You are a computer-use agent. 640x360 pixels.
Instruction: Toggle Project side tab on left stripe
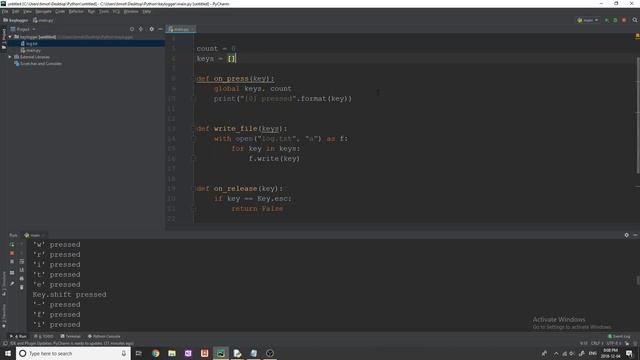click(4, 39)
